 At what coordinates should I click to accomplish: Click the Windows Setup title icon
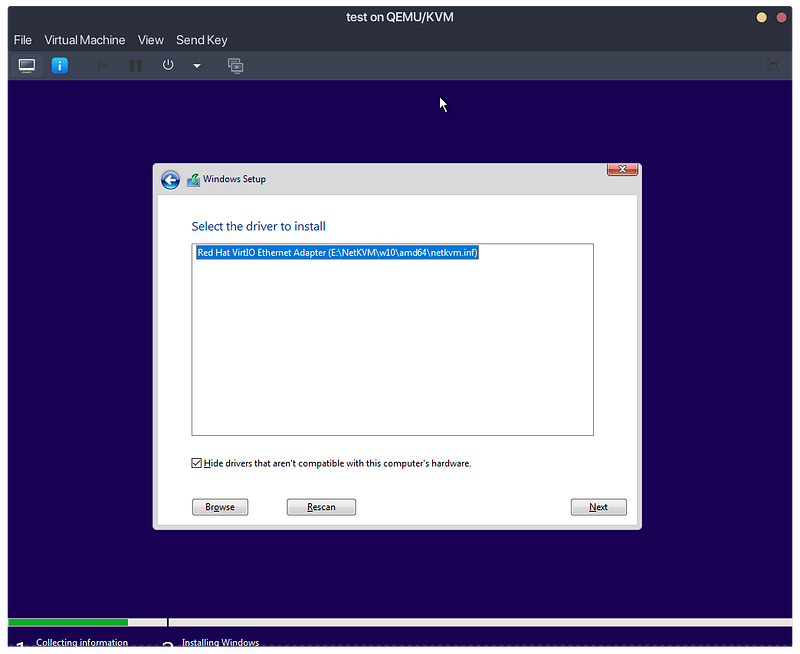193,180
